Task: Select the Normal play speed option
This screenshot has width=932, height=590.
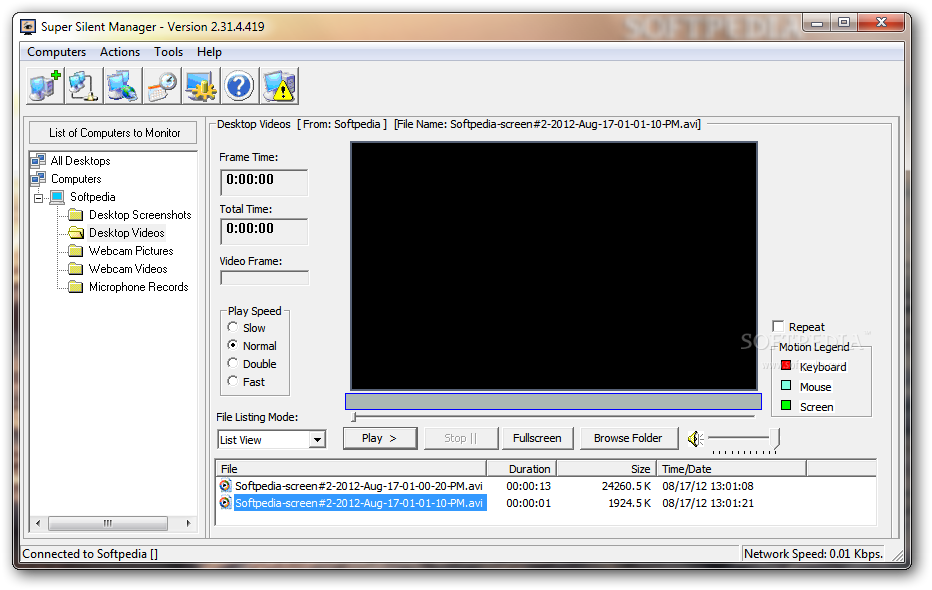Action: click(x=232, y=345)
